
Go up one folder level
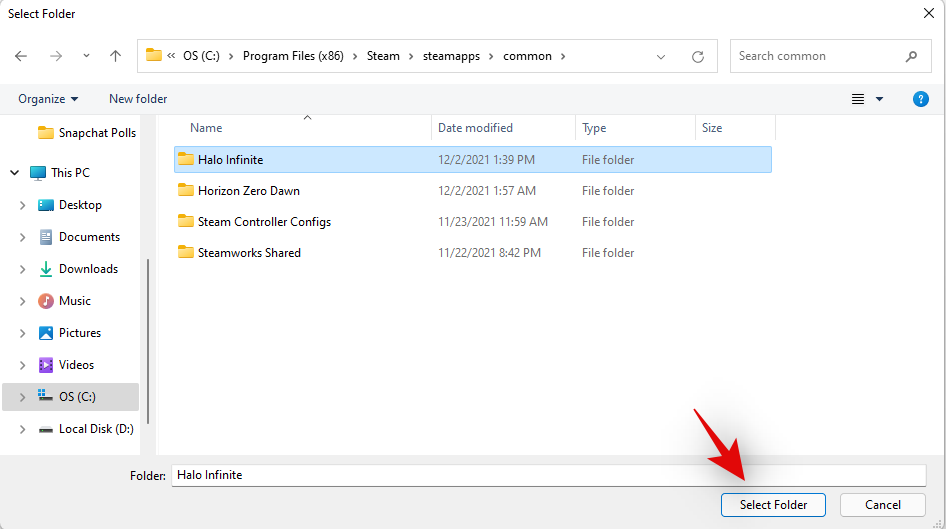(x=115, y=57)
